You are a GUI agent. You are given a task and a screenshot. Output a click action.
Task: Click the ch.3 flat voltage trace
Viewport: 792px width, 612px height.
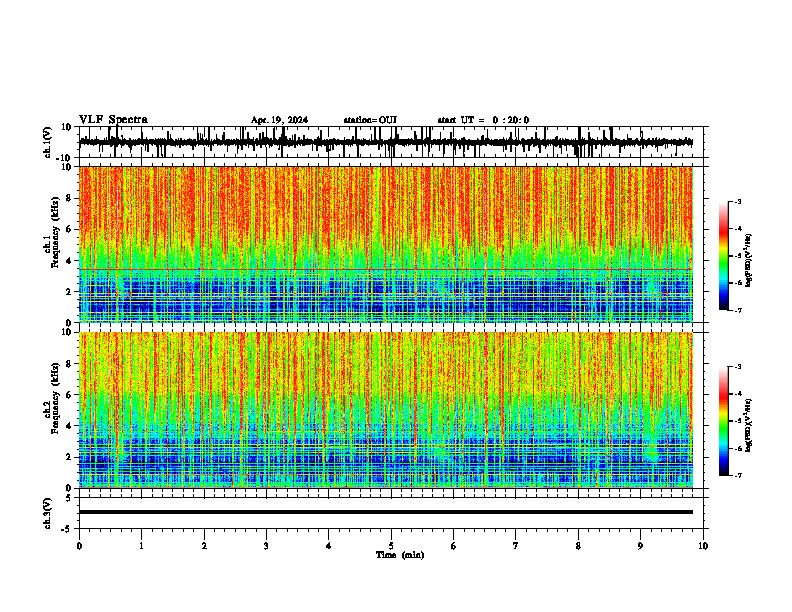click(386, 512)
